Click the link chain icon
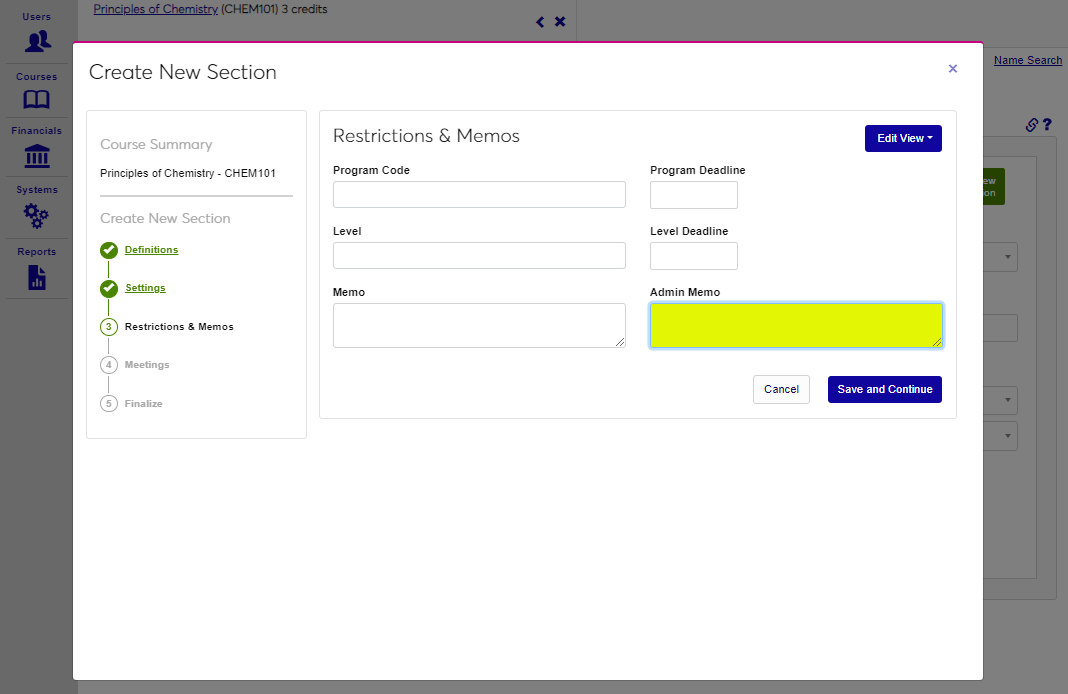This screenshot has width=1068, height=694. click(x=1032, y=125)
